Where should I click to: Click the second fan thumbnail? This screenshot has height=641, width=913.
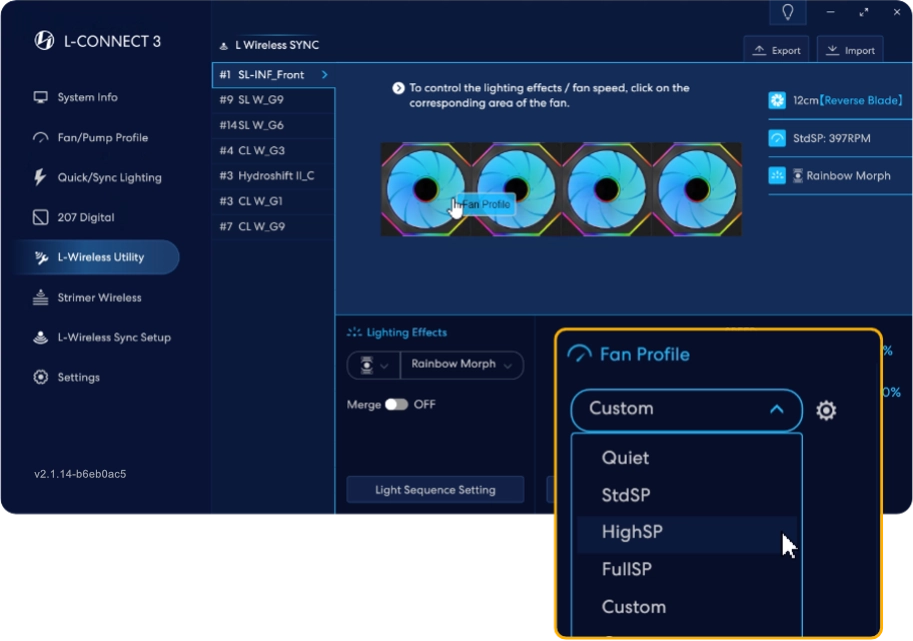(x=516, y=189)
